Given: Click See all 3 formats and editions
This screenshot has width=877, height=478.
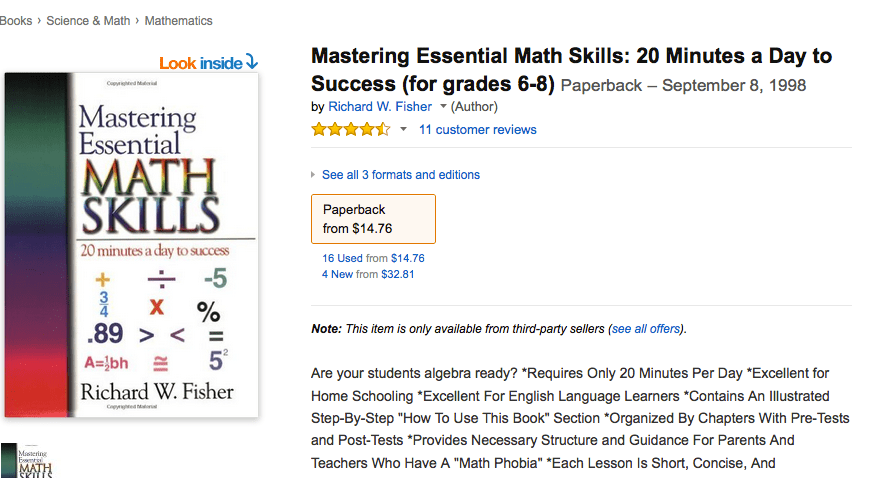Looking at the screenshot, I should 400,175.
